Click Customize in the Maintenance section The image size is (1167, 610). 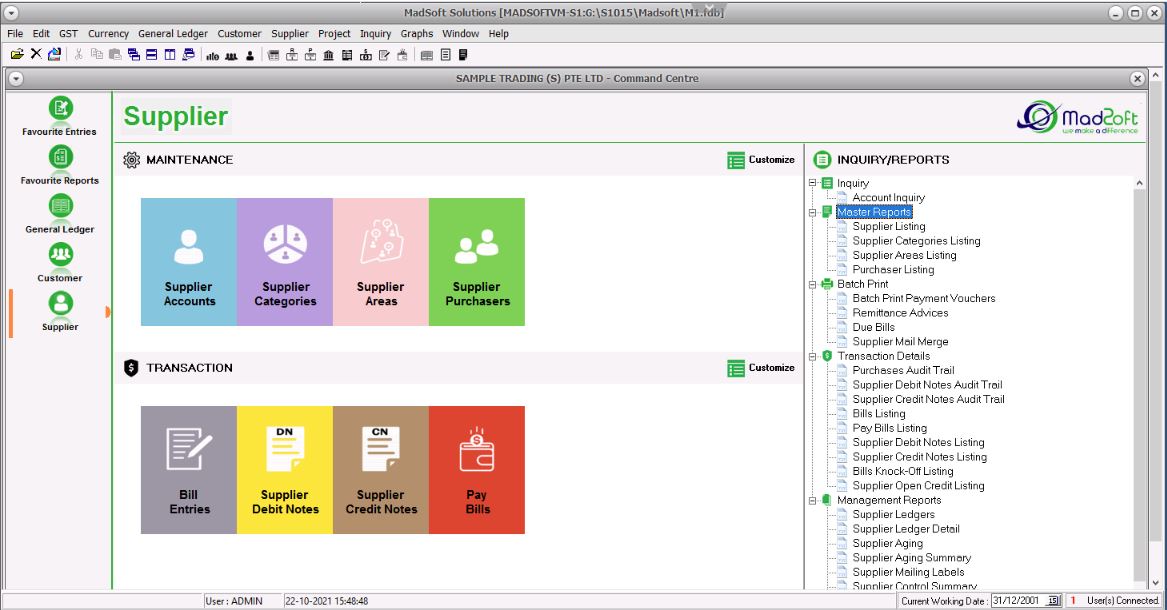[x=761, y=160]
